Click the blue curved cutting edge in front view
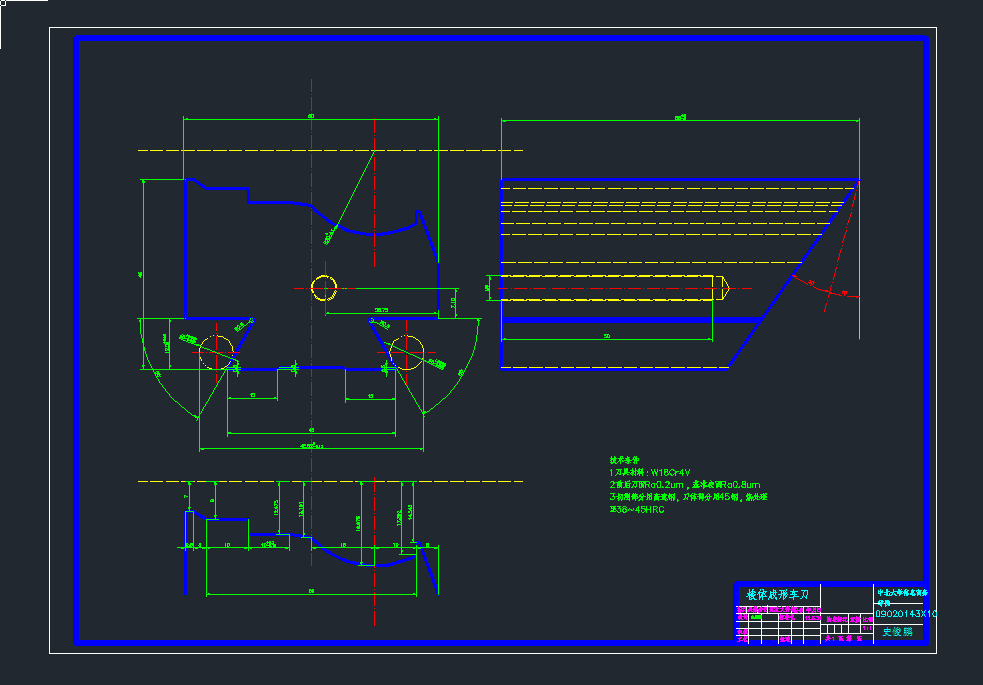983x685 pixels. [x=375, y=232]
